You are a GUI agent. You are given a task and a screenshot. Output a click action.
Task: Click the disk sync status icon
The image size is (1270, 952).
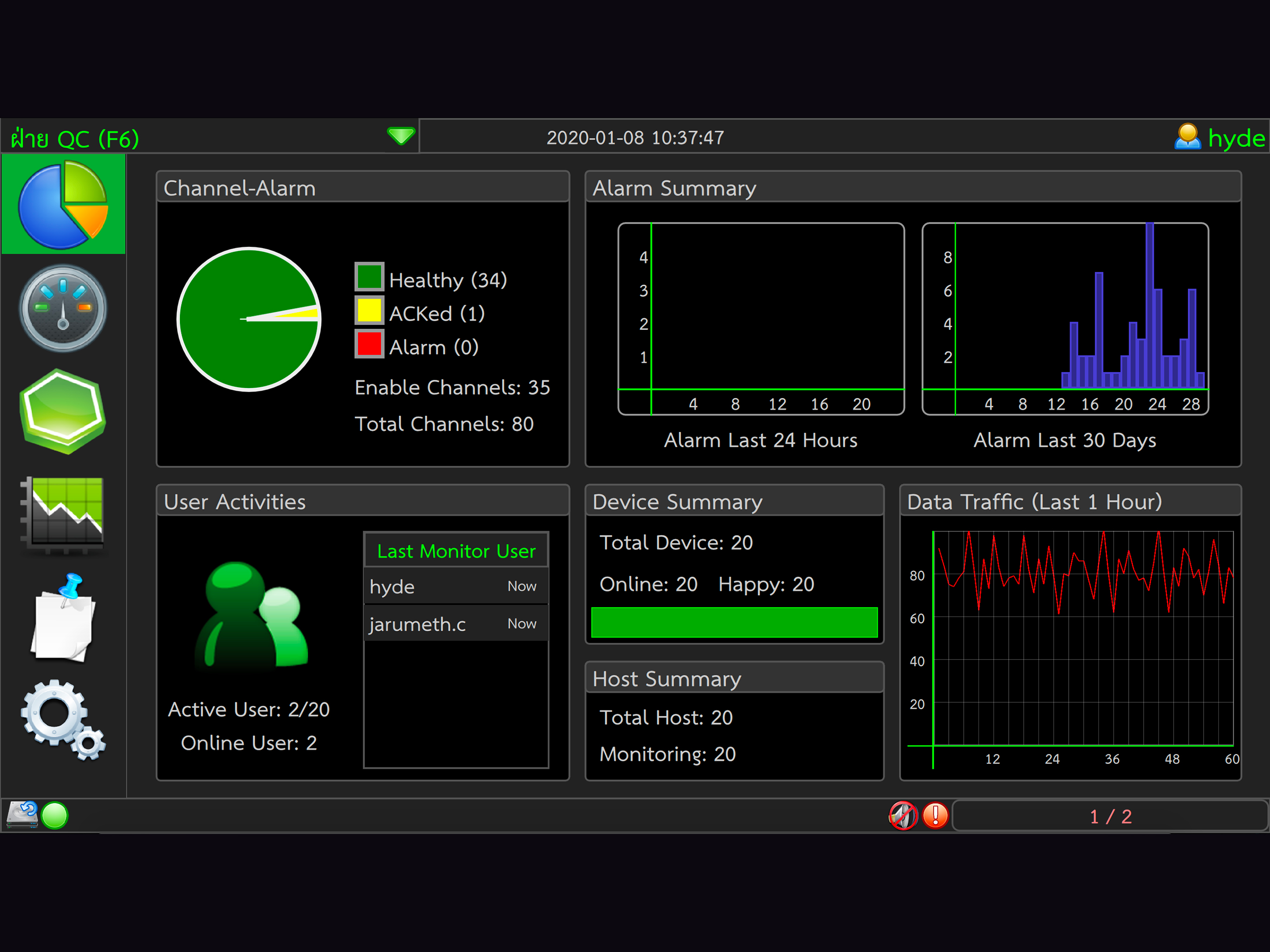click(x=22, y=815)
